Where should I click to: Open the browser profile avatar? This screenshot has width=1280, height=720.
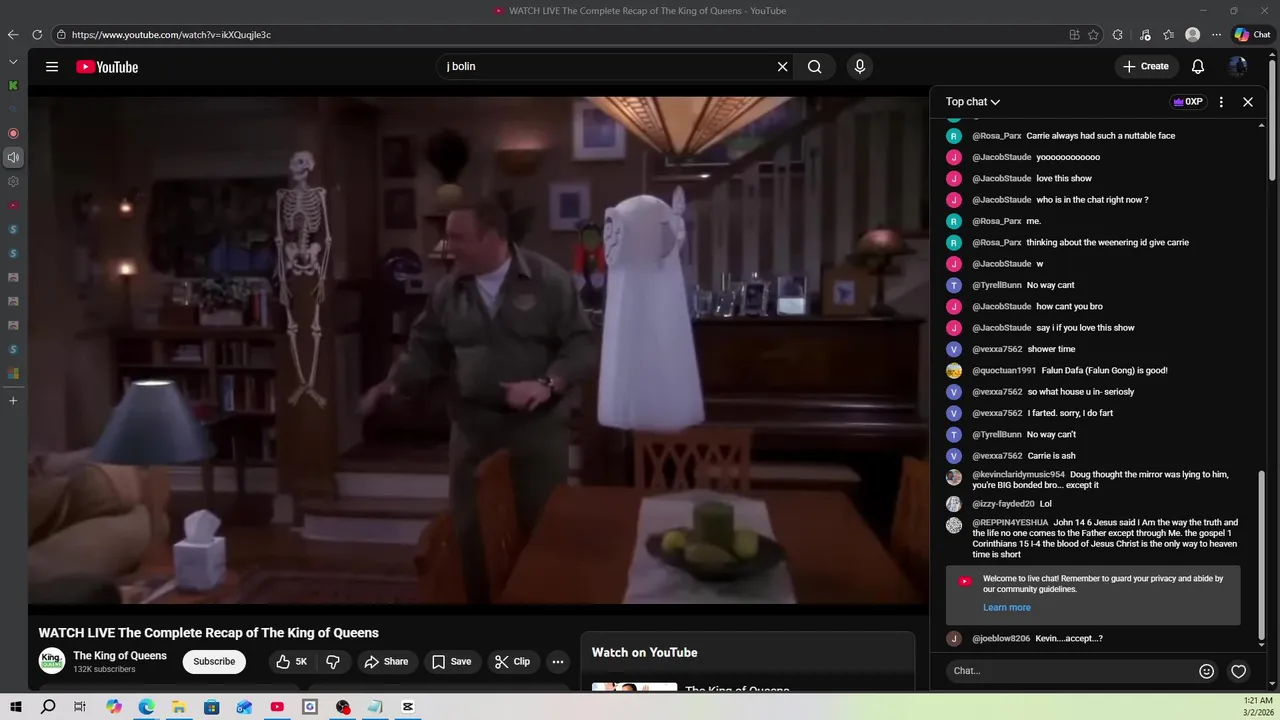1192,35
